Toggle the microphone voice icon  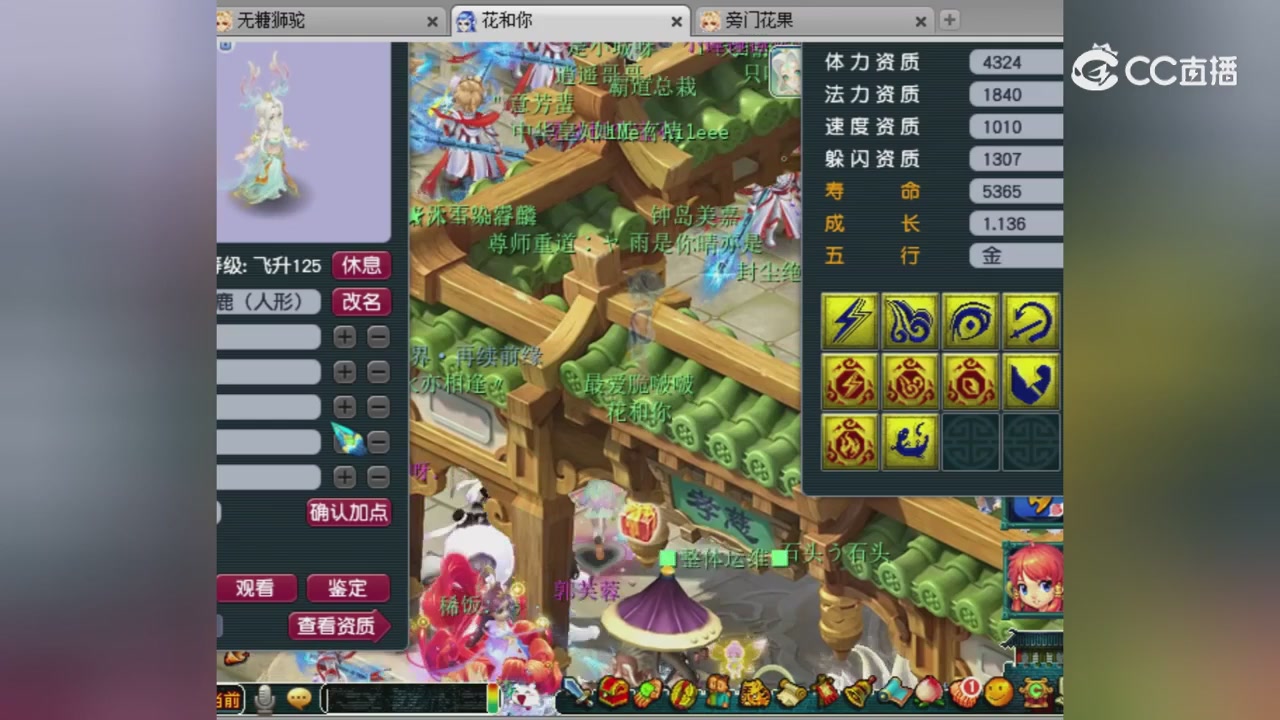point(265,700)
